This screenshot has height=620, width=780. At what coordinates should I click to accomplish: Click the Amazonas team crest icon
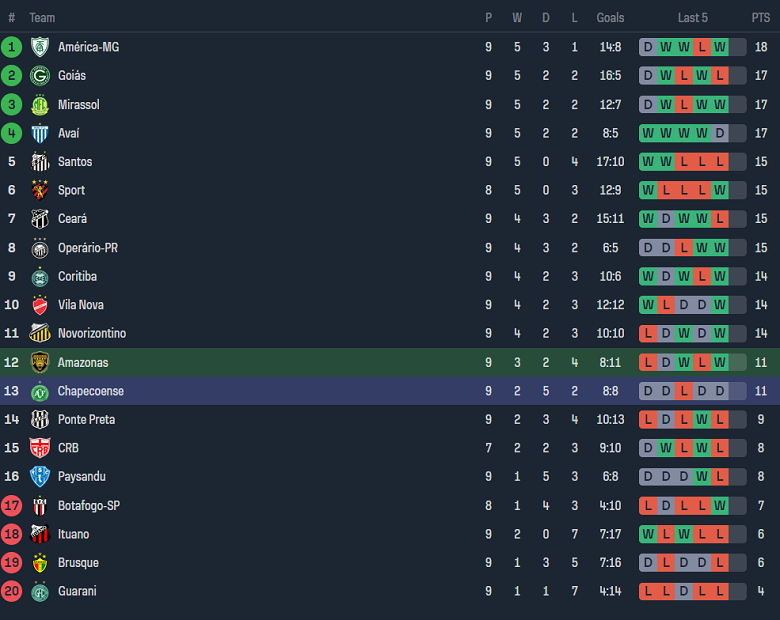click(x=40, y=362)
